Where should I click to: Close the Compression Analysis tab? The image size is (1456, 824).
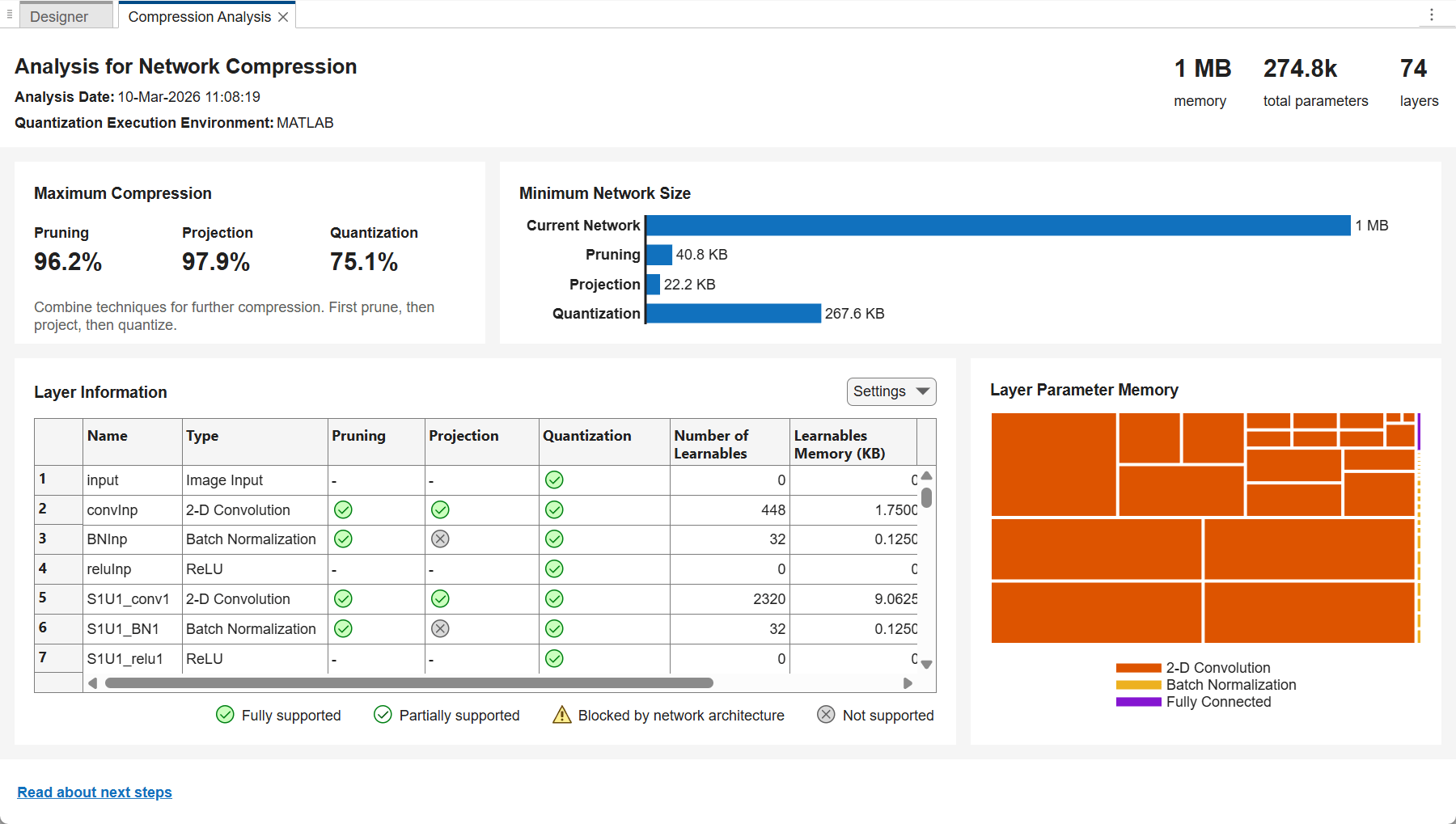(x=283, y=17)
